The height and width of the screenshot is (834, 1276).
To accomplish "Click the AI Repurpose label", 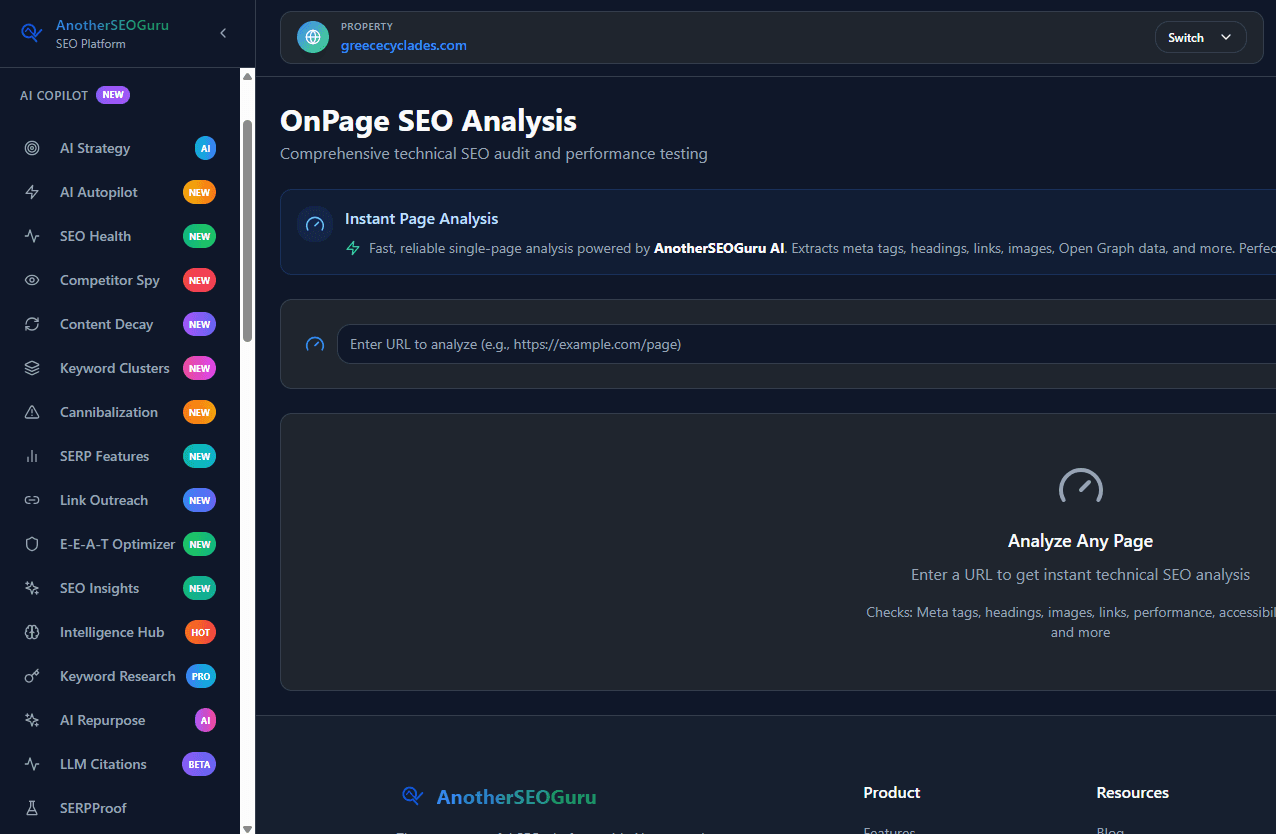I will pyautogui.click(x=102, y=720).
